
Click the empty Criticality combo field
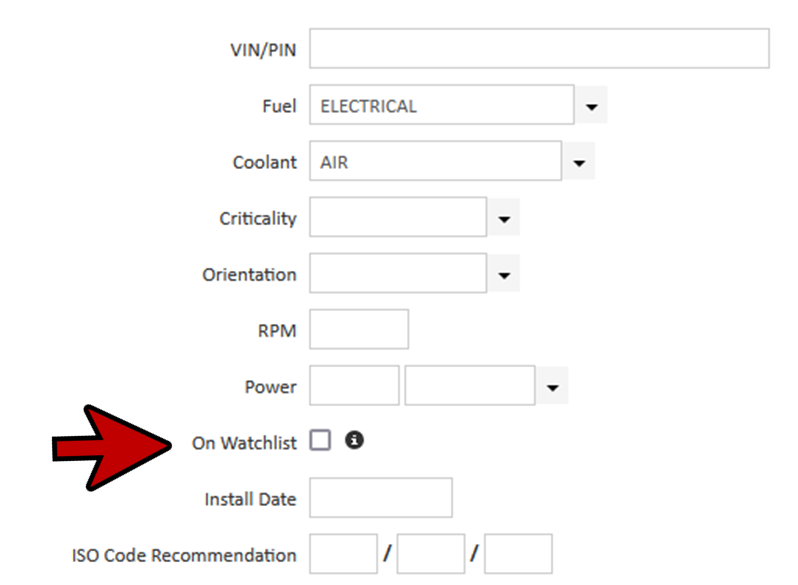(398, 218)
